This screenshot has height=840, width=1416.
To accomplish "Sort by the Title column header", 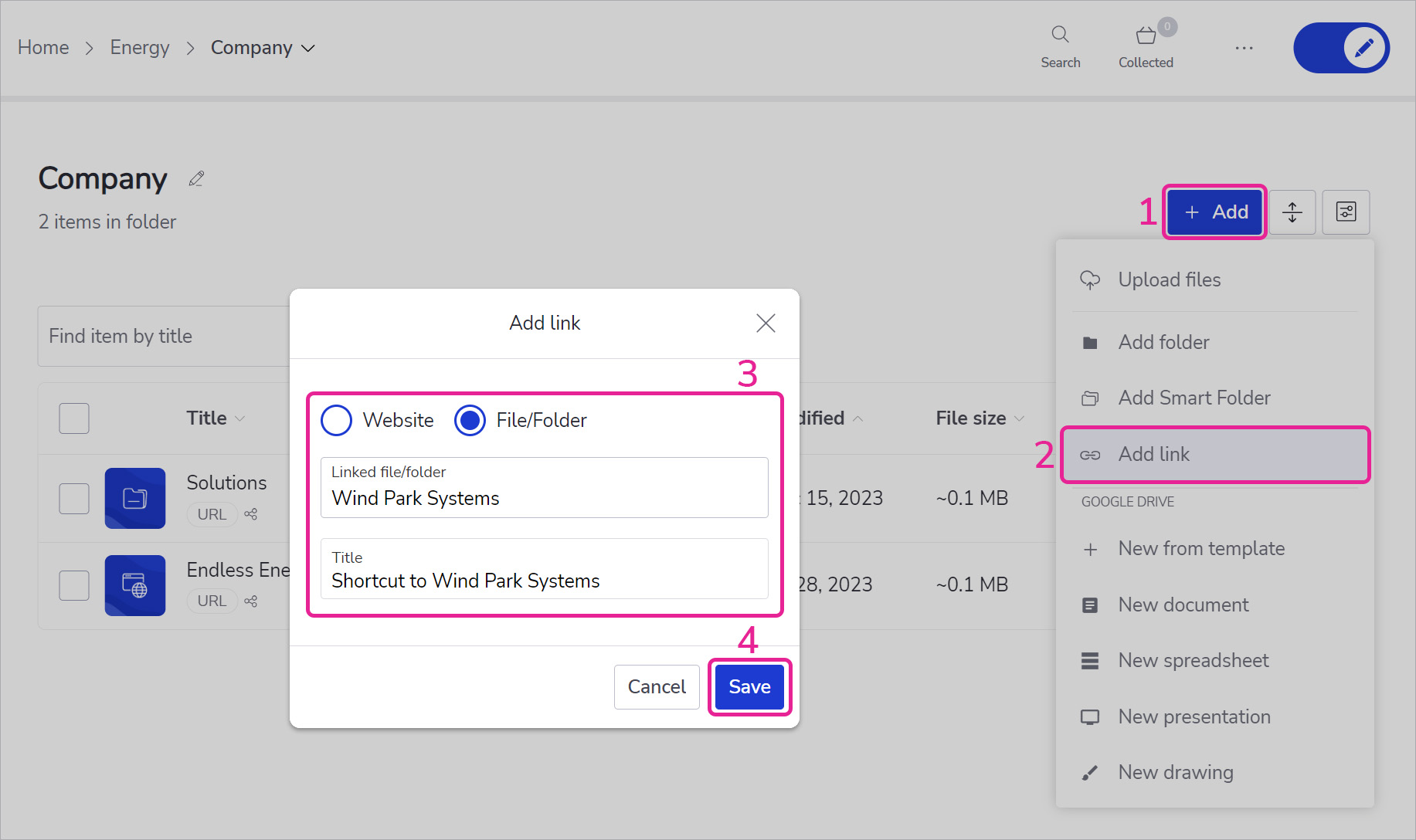I will coord(216,418).
